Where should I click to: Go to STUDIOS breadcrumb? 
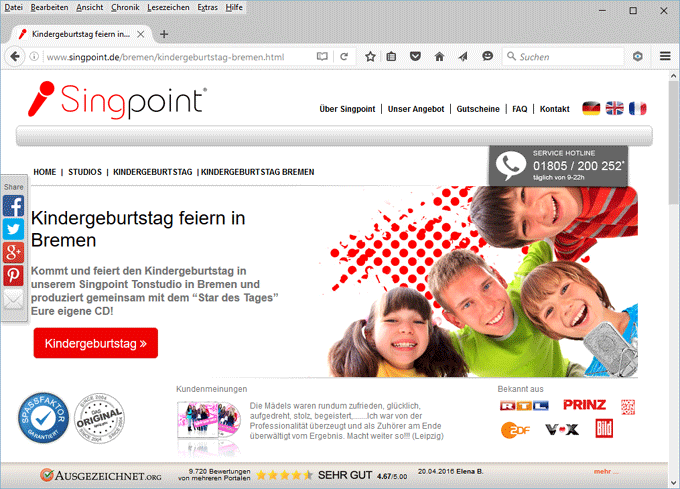pos(85,172)
